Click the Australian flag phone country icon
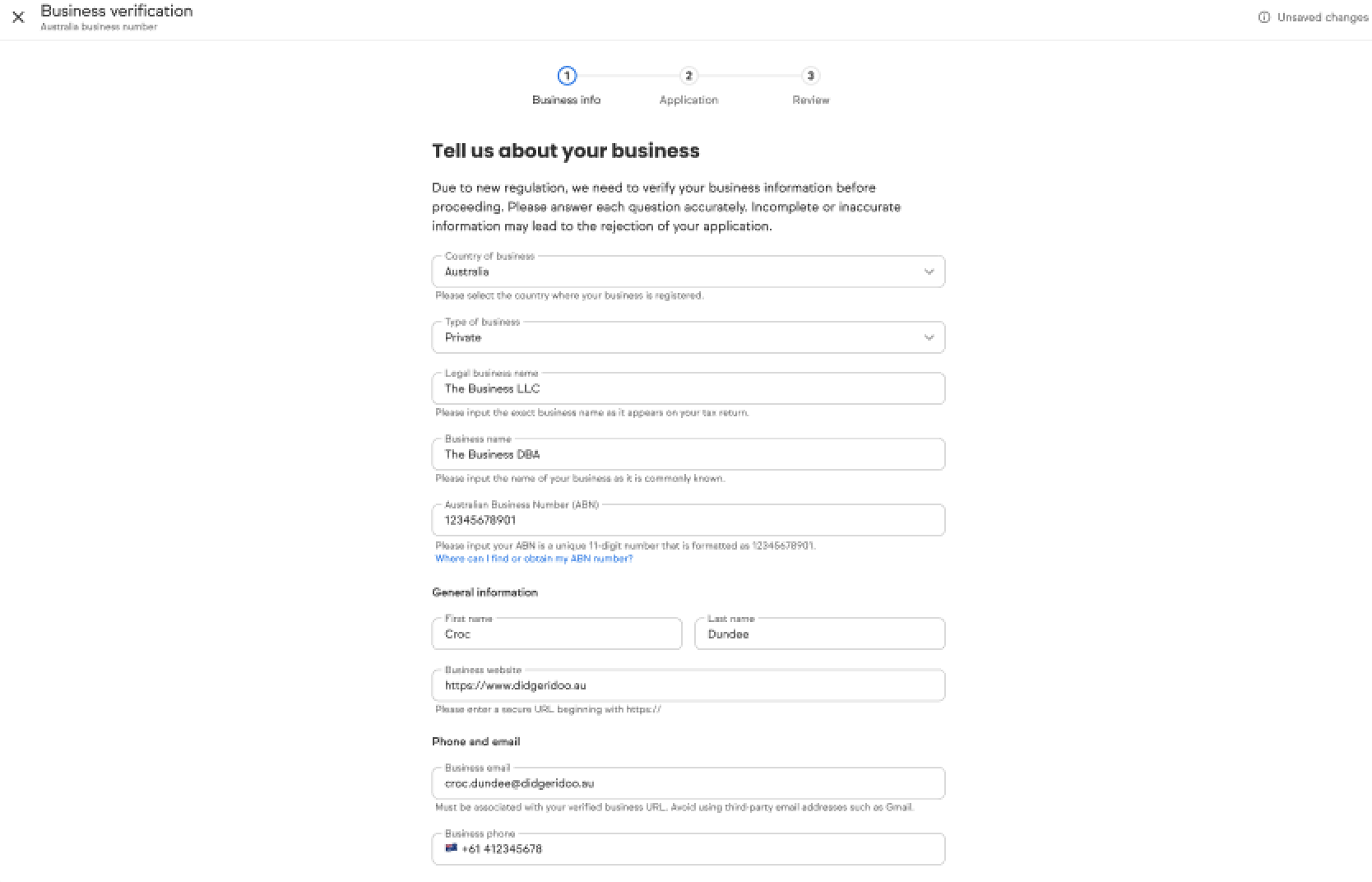1372x882 pixels. coord(451,848)
